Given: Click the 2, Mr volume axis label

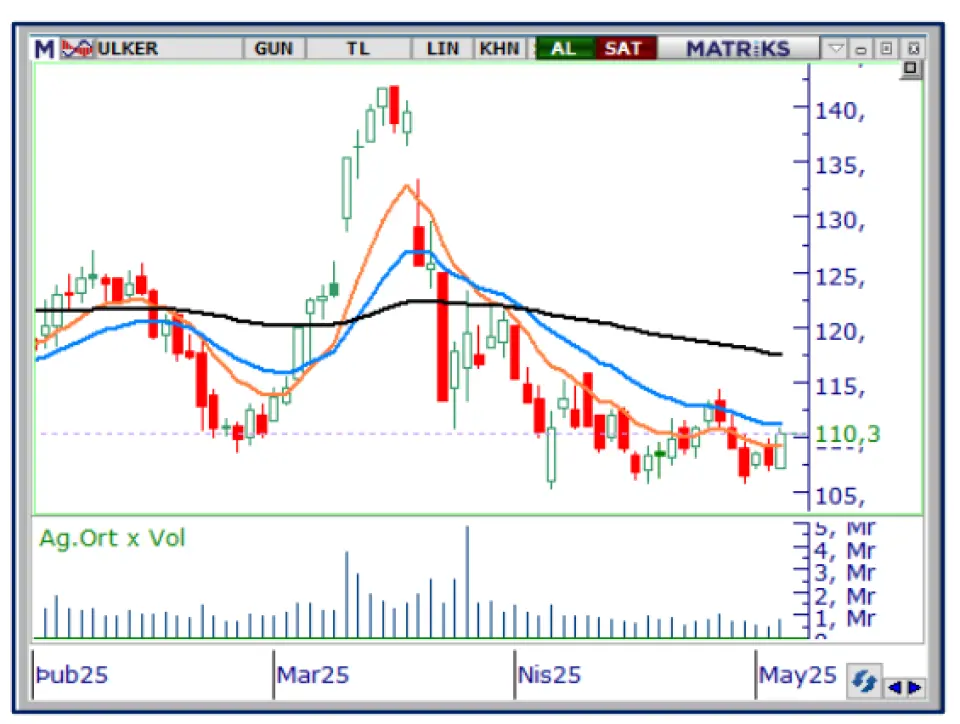Looking at the screenshot, I should click(845, 595).
